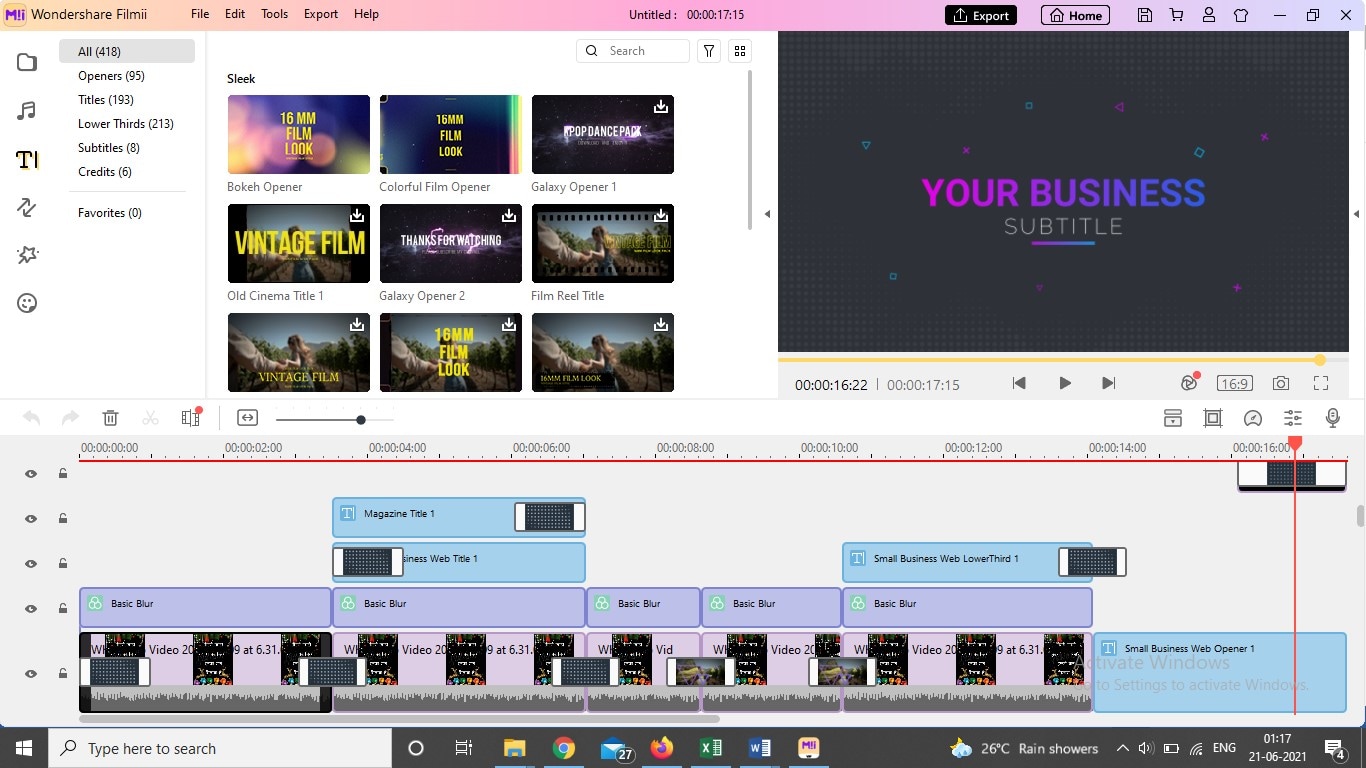
Task: Step to next frame in preview
Action: (1108, 383)
